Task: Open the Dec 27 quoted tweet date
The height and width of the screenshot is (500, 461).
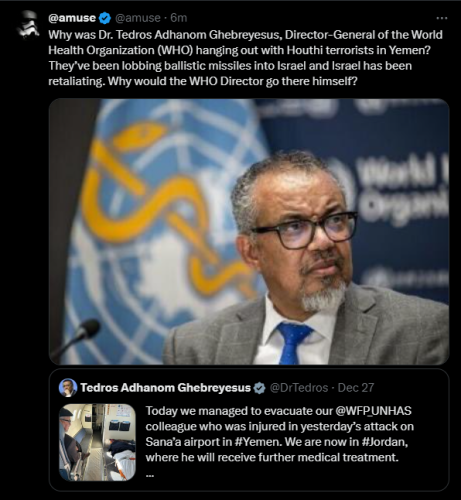Action: coord(356,388)
